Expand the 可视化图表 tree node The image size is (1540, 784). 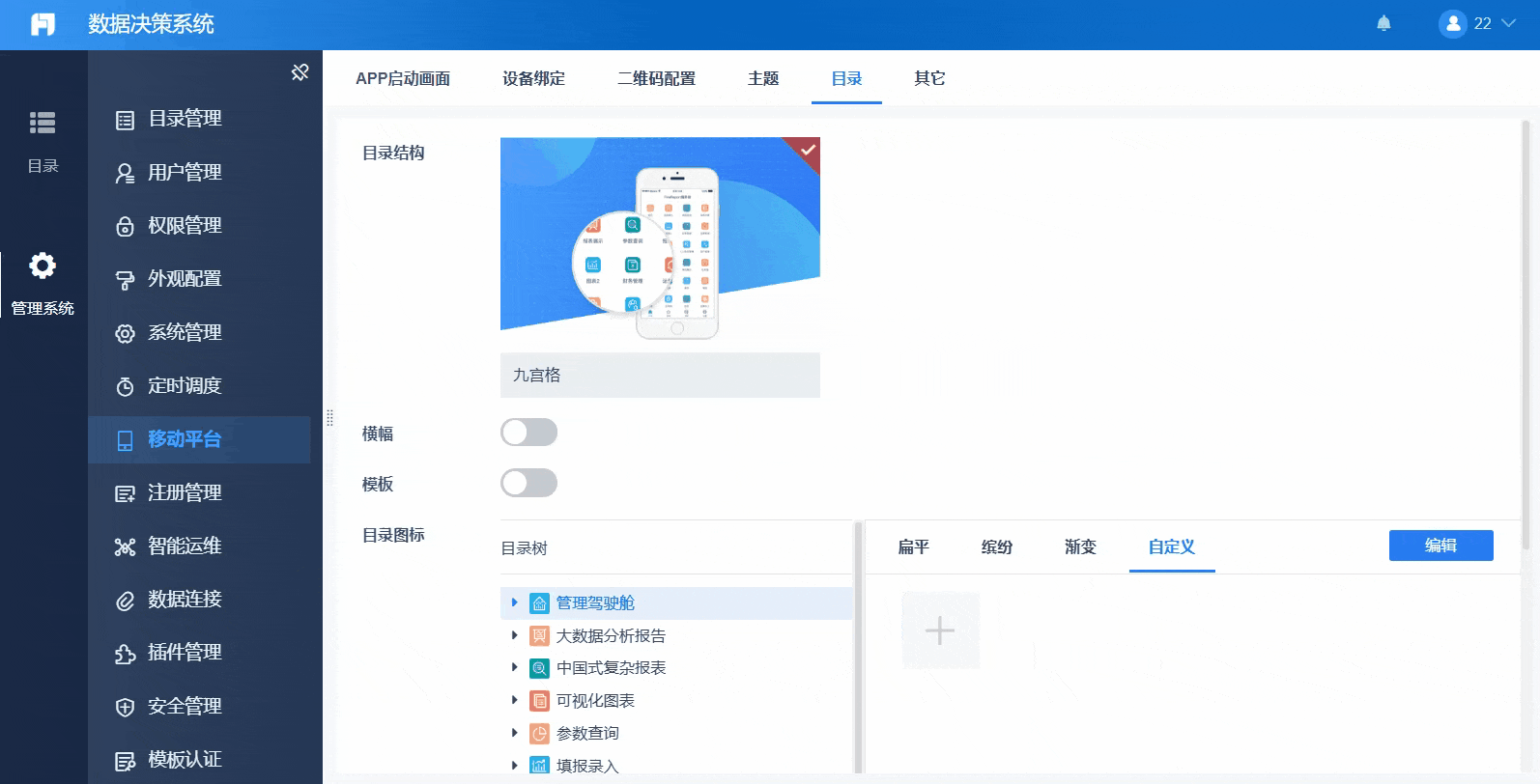click(x=514, y=700)
